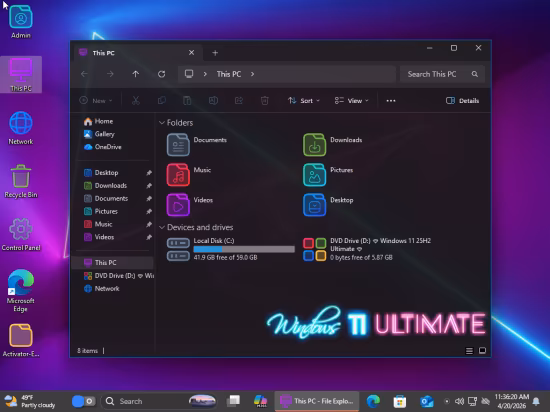Open the Control Panel desktop icon
Image resolution: width=550 pixels, height=412 pixels.
(21, 234)
